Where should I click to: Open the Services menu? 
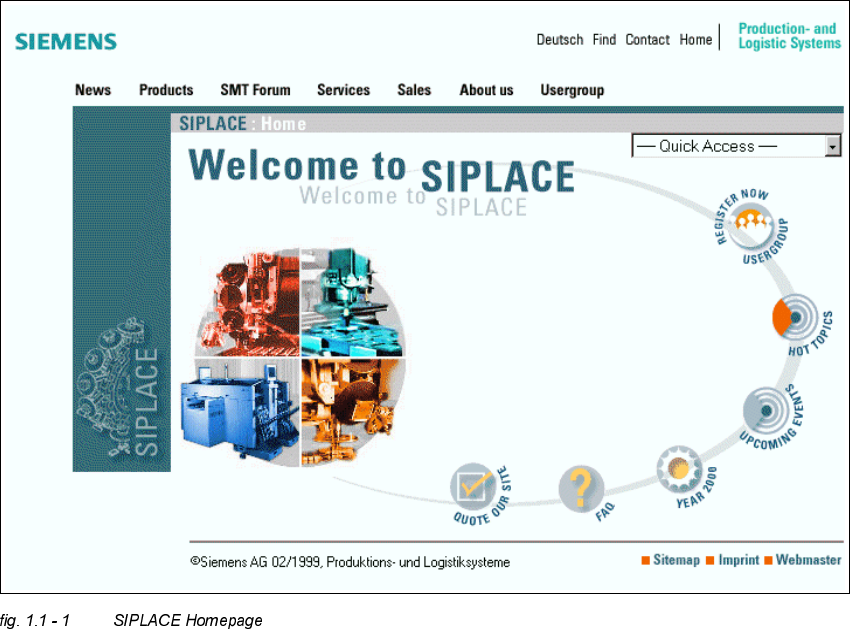pos(344,90)
